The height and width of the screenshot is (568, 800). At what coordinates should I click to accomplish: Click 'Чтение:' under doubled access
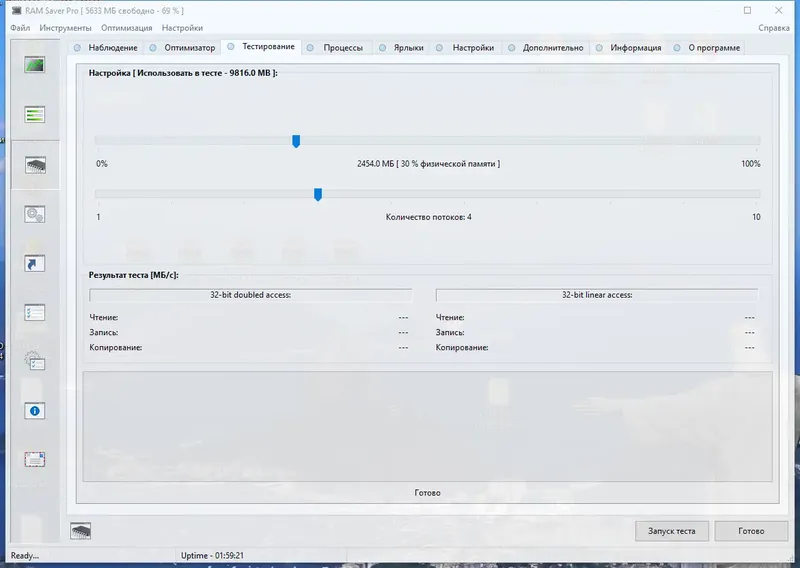pyautogui.click(x=104, y=317)
